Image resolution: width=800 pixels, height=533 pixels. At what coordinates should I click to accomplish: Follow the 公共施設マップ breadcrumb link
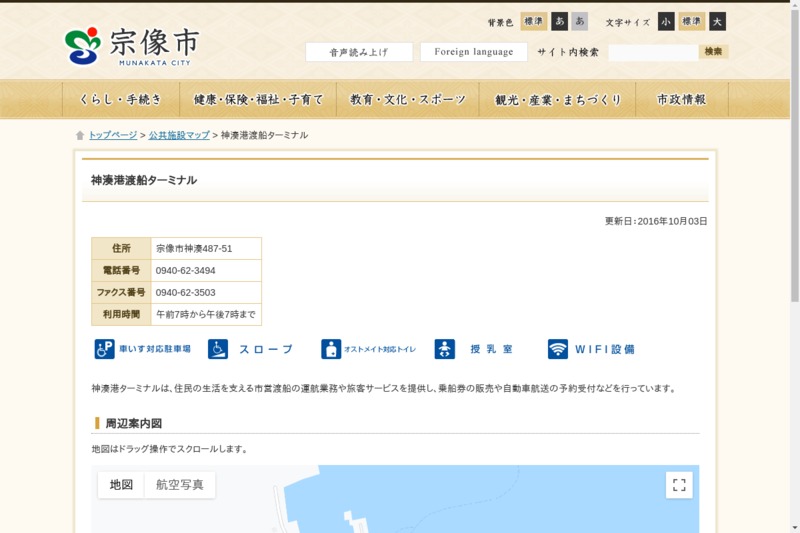[179, 135]
